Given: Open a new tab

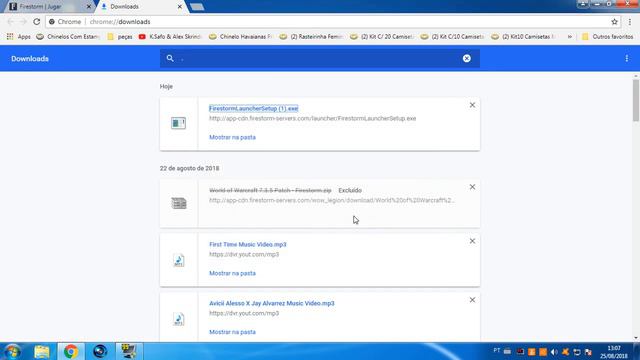Looking at the screenshot, I should pos(197,7).
